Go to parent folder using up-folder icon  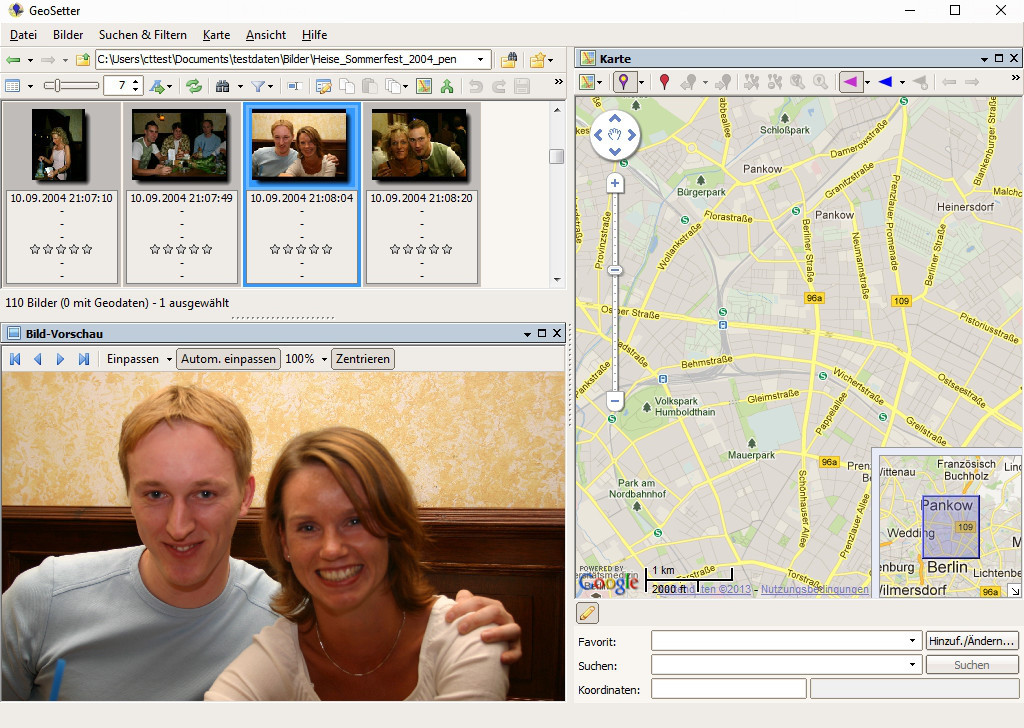83,60
